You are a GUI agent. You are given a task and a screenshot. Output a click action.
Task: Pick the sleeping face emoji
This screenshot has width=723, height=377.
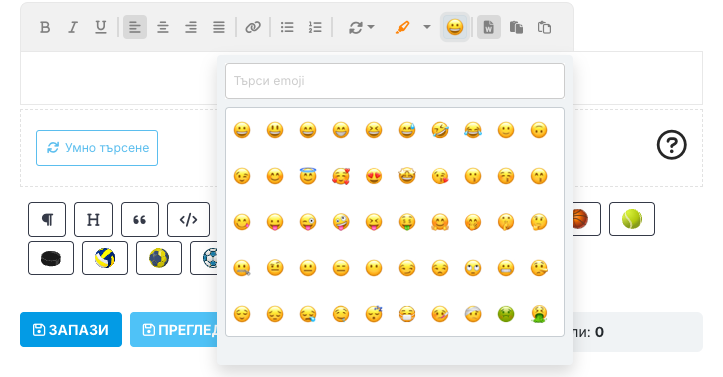tap(374, 314)
